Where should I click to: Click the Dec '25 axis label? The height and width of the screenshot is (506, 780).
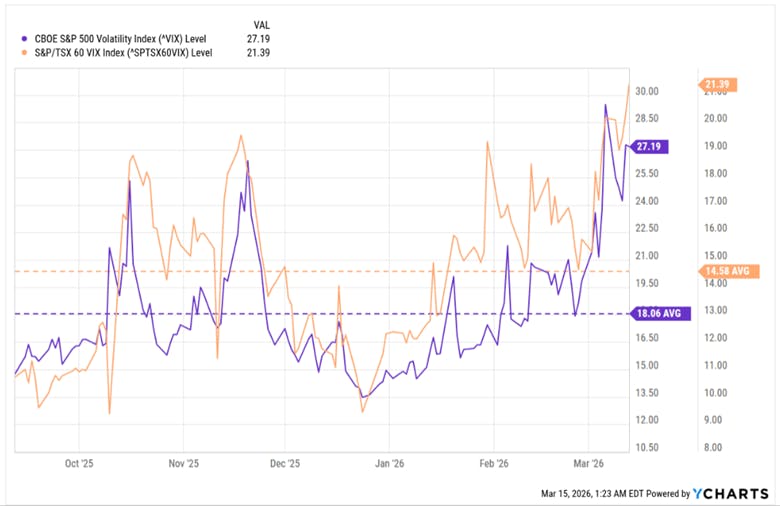(285, 463)
